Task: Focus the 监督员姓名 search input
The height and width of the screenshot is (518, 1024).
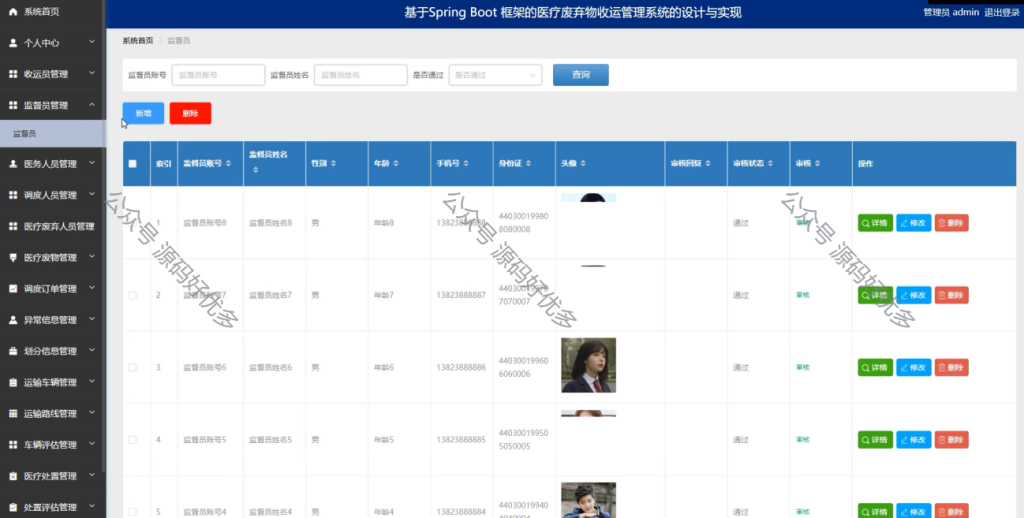Action: coord(360,75)
